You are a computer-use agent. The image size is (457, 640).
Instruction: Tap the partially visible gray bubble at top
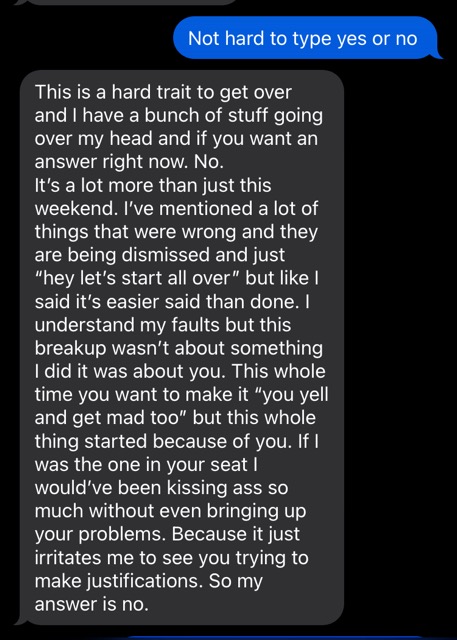[x=127, y=2]
